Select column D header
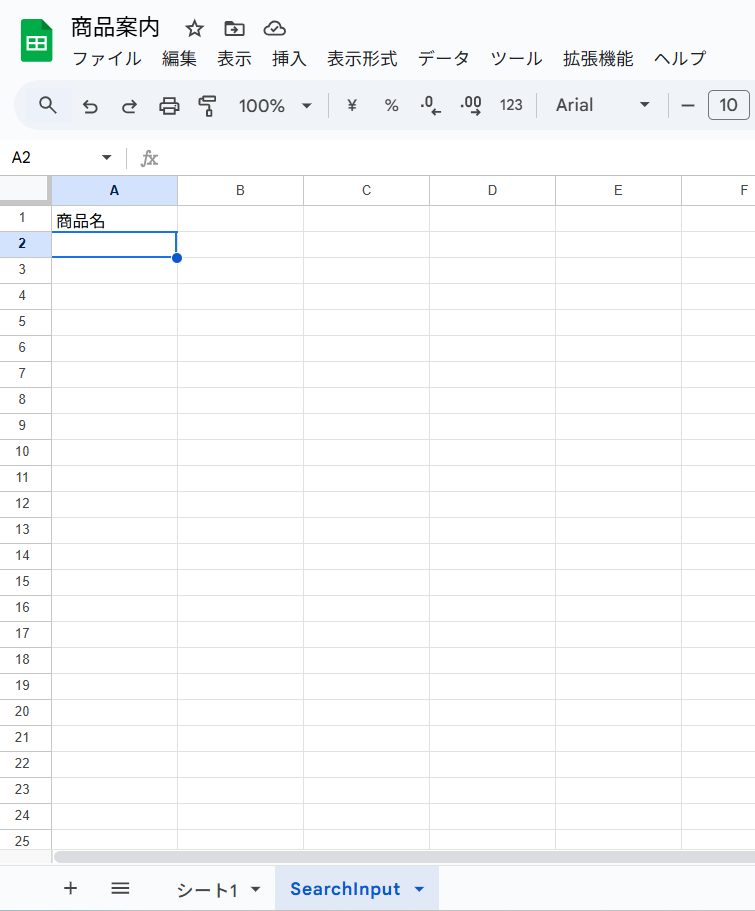This screenshot has height=911, width=755. (492, 191)
